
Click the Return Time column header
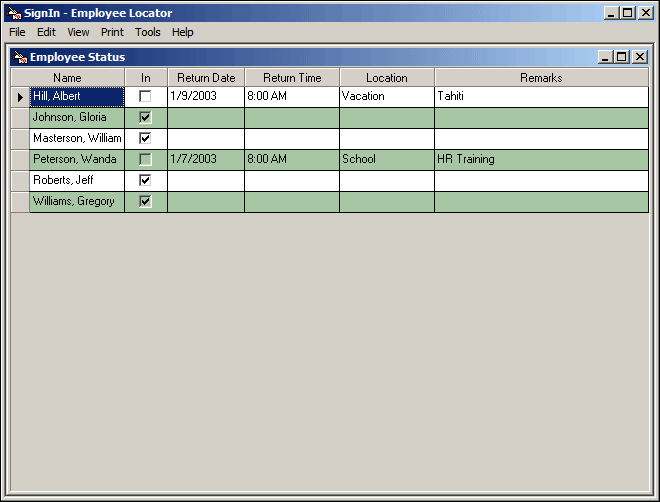tap(292, 78)
